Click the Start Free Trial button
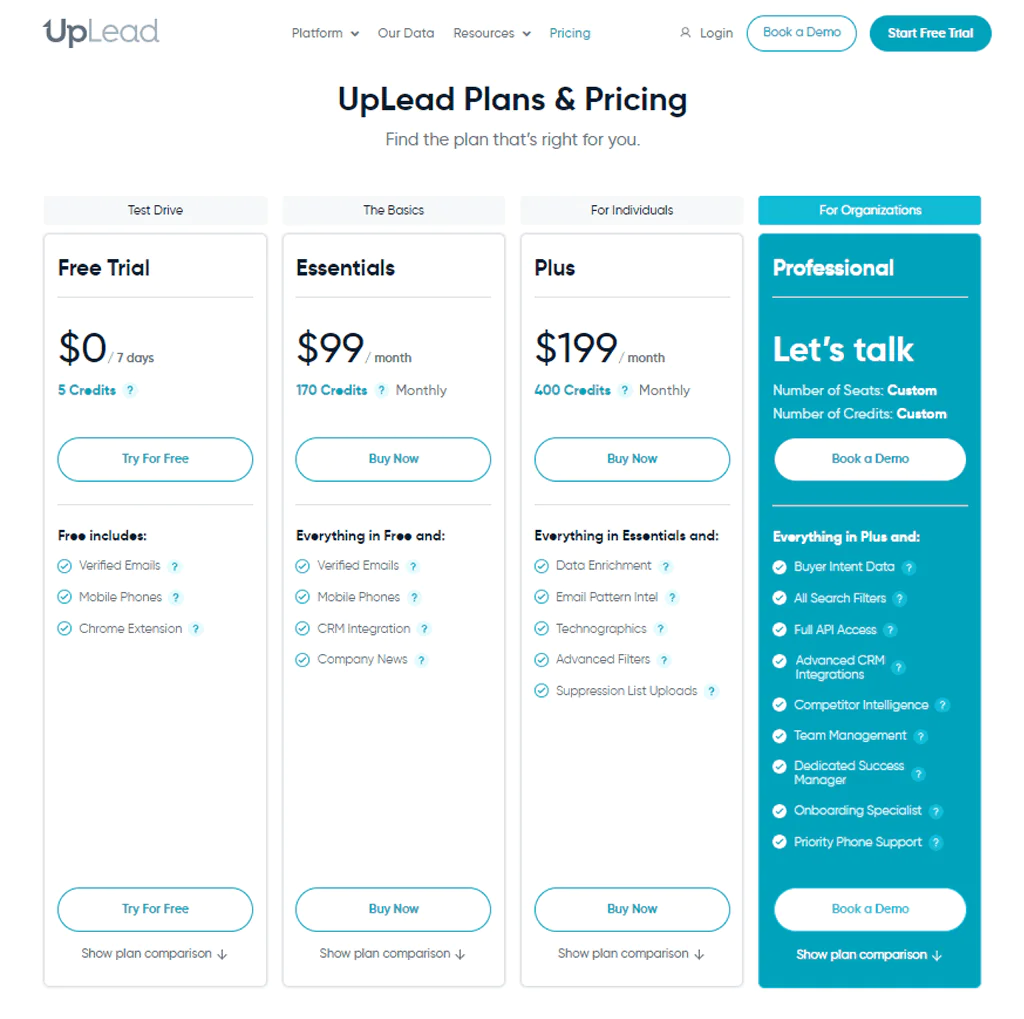 930,32
